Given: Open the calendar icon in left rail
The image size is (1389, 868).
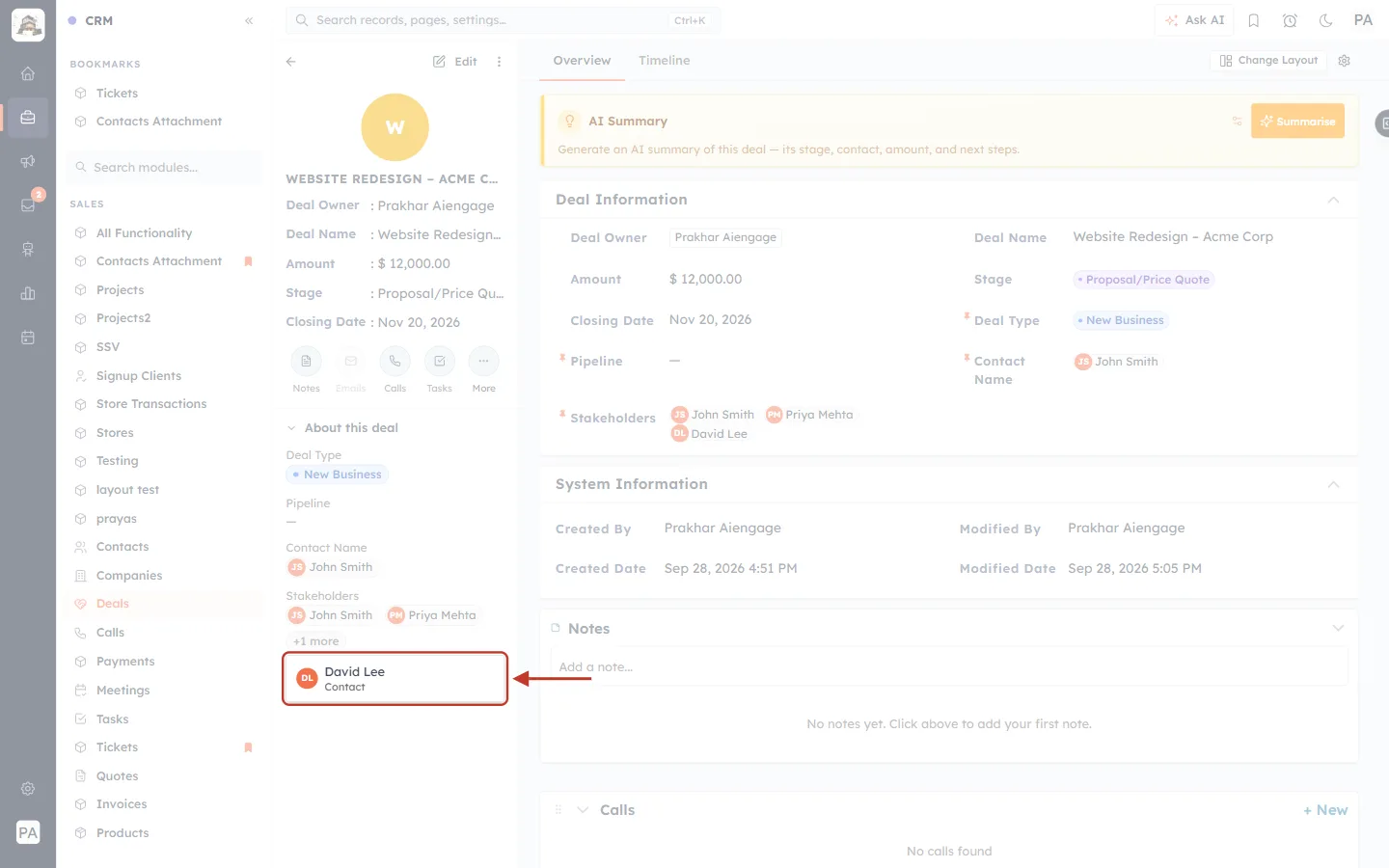Looking at the screenshot, I should tap(28, 338).
